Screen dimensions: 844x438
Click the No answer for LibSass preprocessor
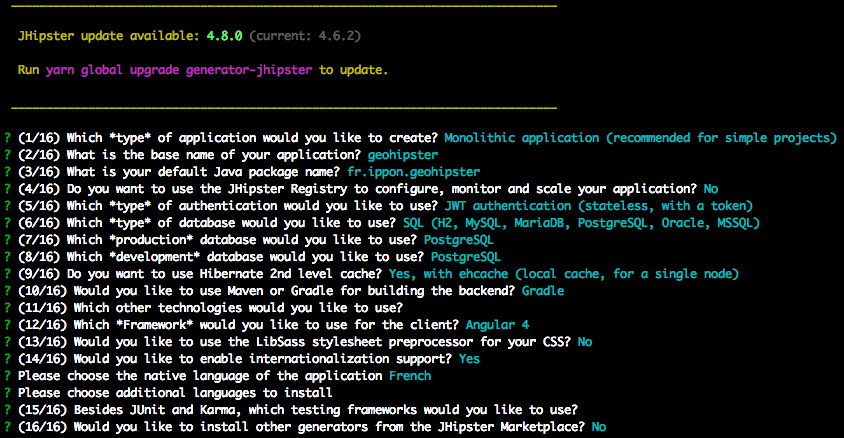(x=585, y=342)
